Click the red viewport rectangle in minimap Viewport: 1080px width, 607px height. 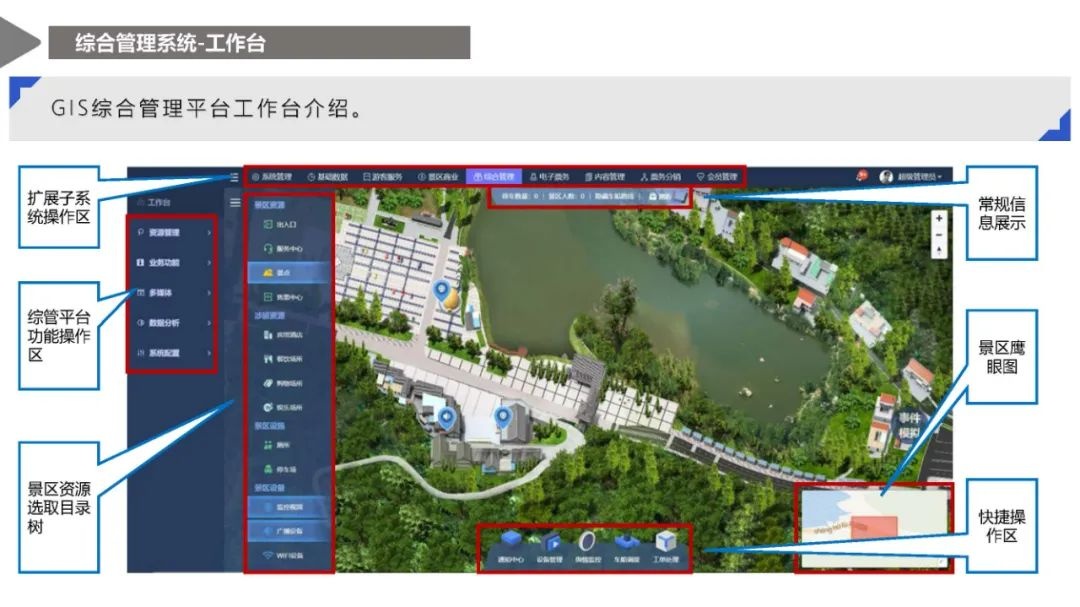[x=874, y=528]
